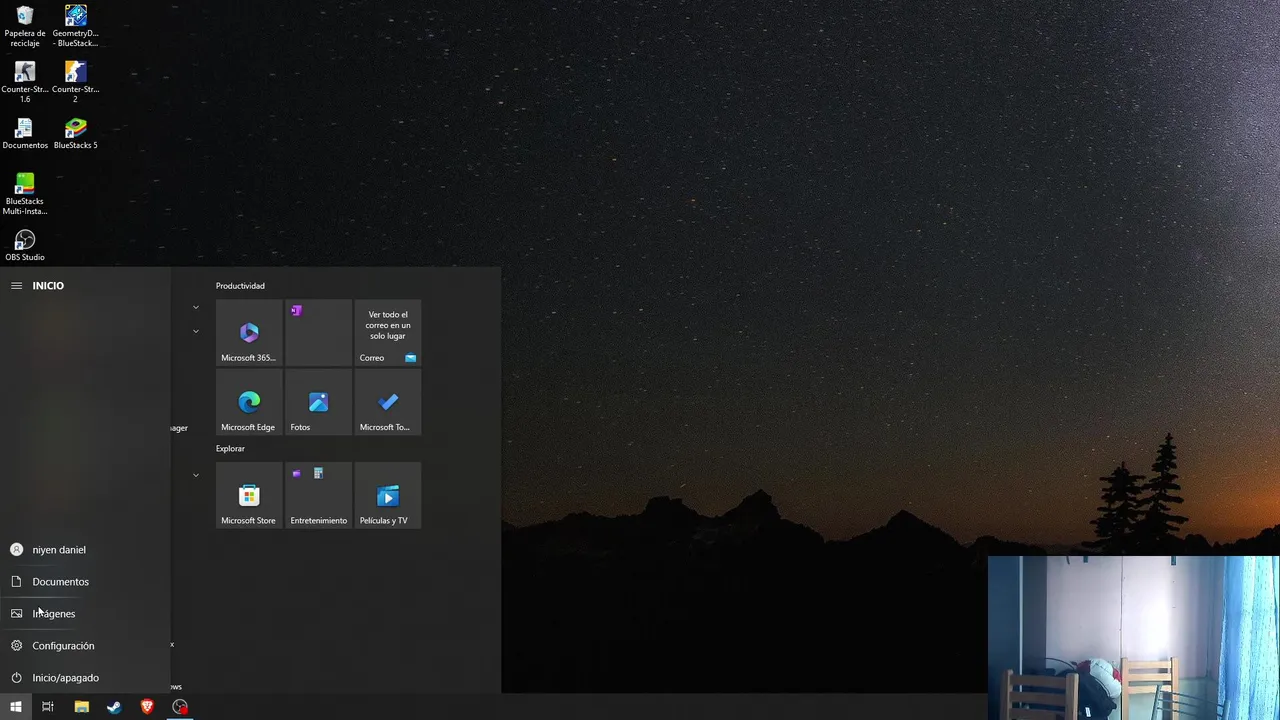
Task: Select the BlueStacks 5 desktop icon
Action: pyautogui.click(x=75, y=134)
